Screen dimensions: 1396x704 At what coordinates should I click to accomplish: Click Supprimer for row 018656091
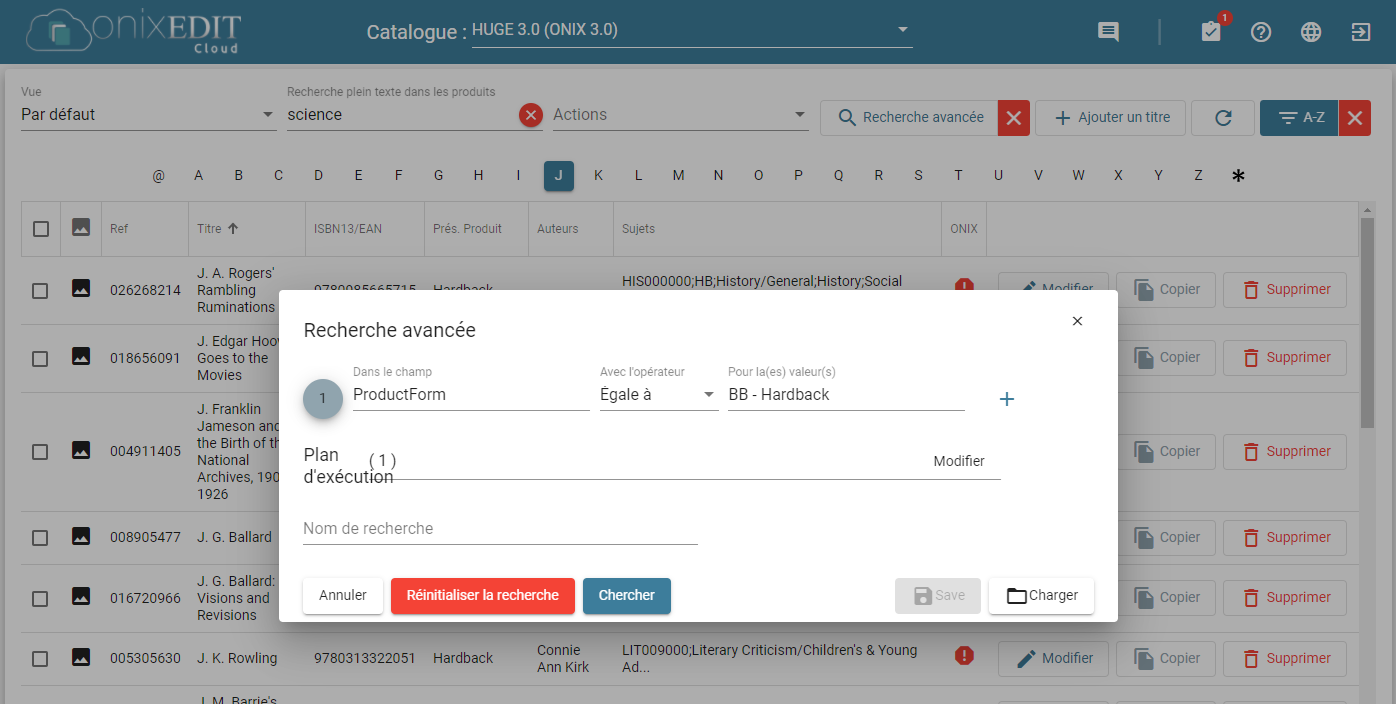point(1285,357)
